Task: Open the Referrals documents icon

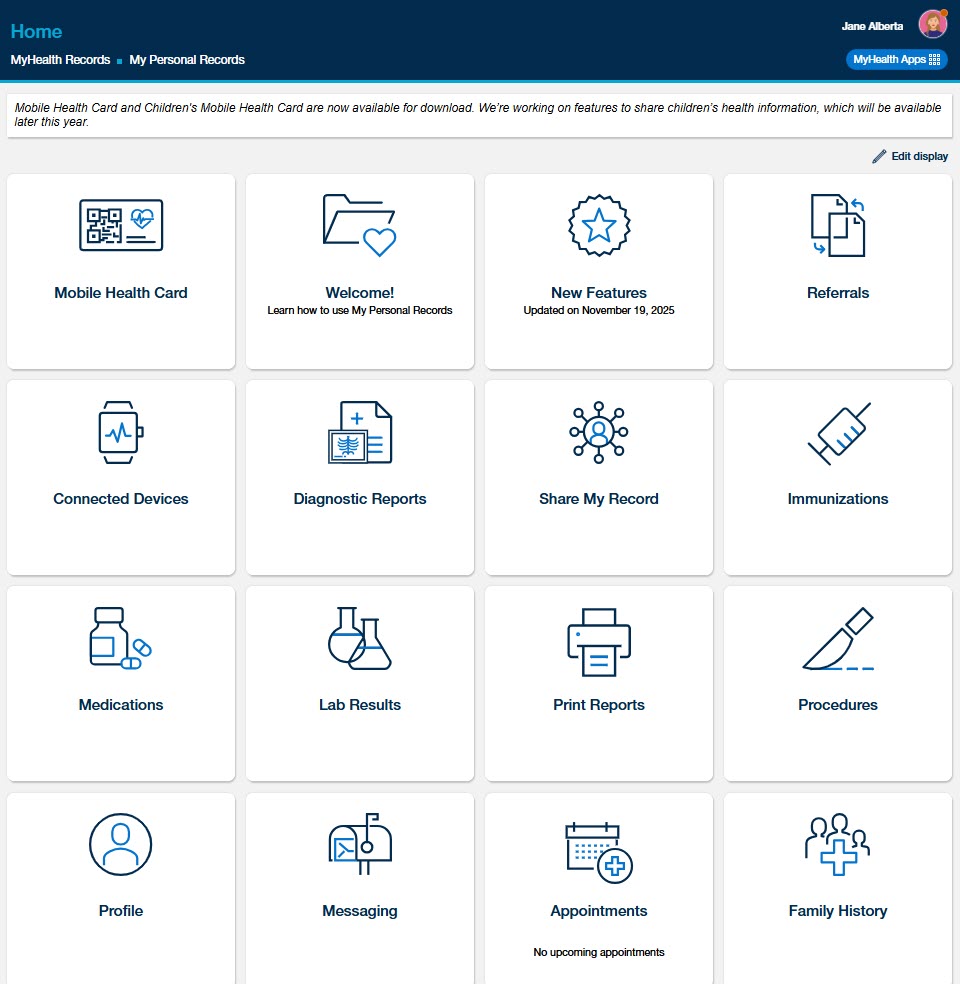Action: (838, 225)
